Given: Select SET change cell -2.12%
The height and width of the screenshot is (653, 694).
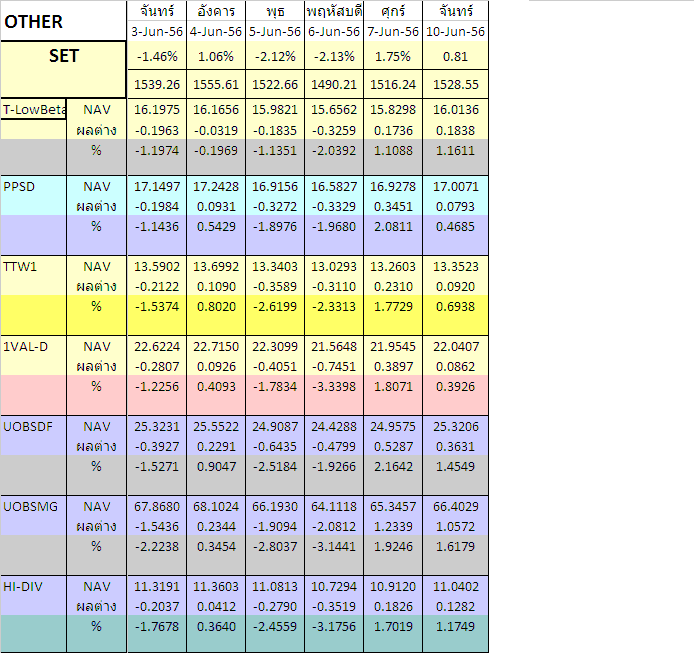Looking at the screenshot, I should click(275, 56).
